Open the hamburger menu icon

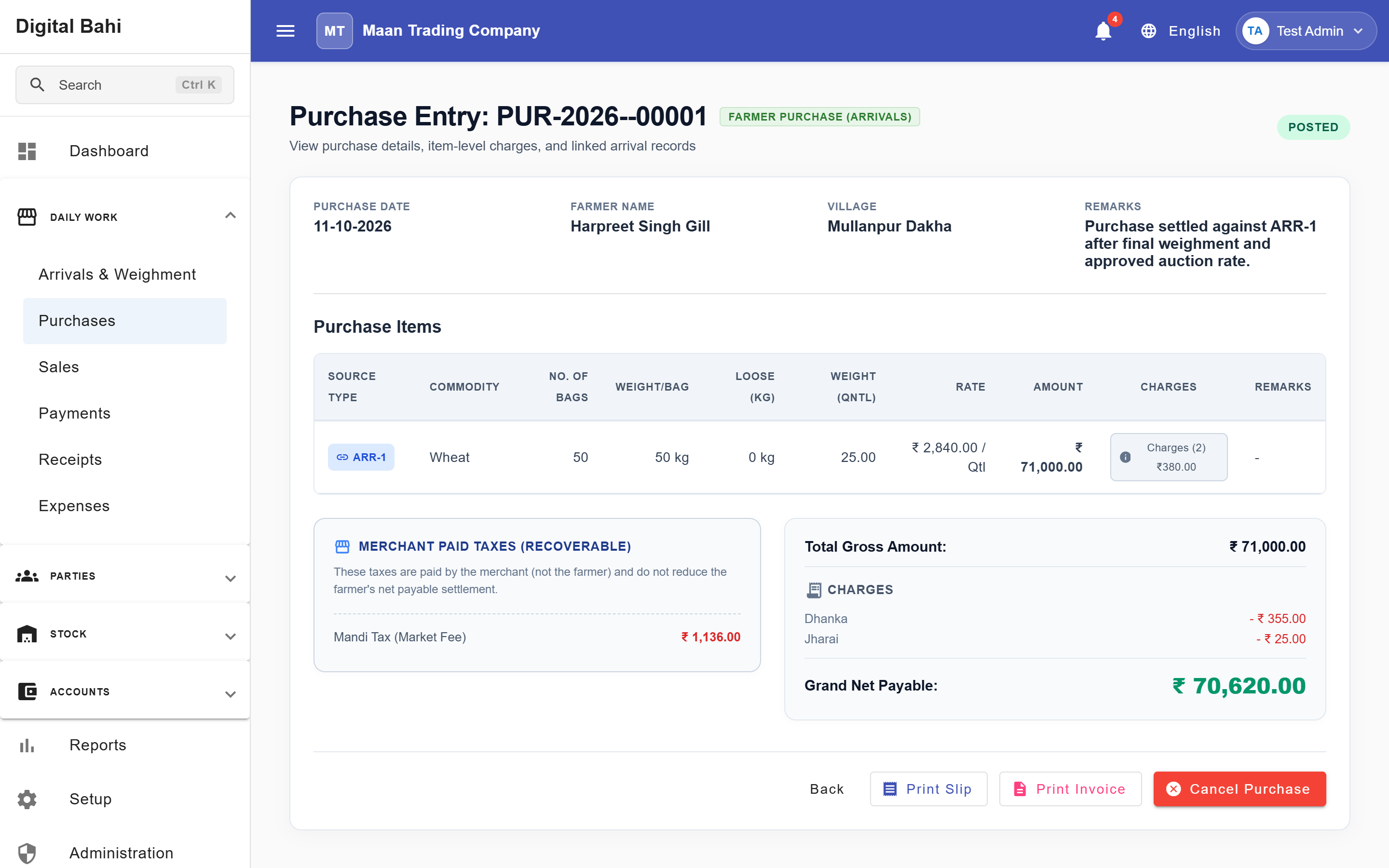[x=285, y=31]
